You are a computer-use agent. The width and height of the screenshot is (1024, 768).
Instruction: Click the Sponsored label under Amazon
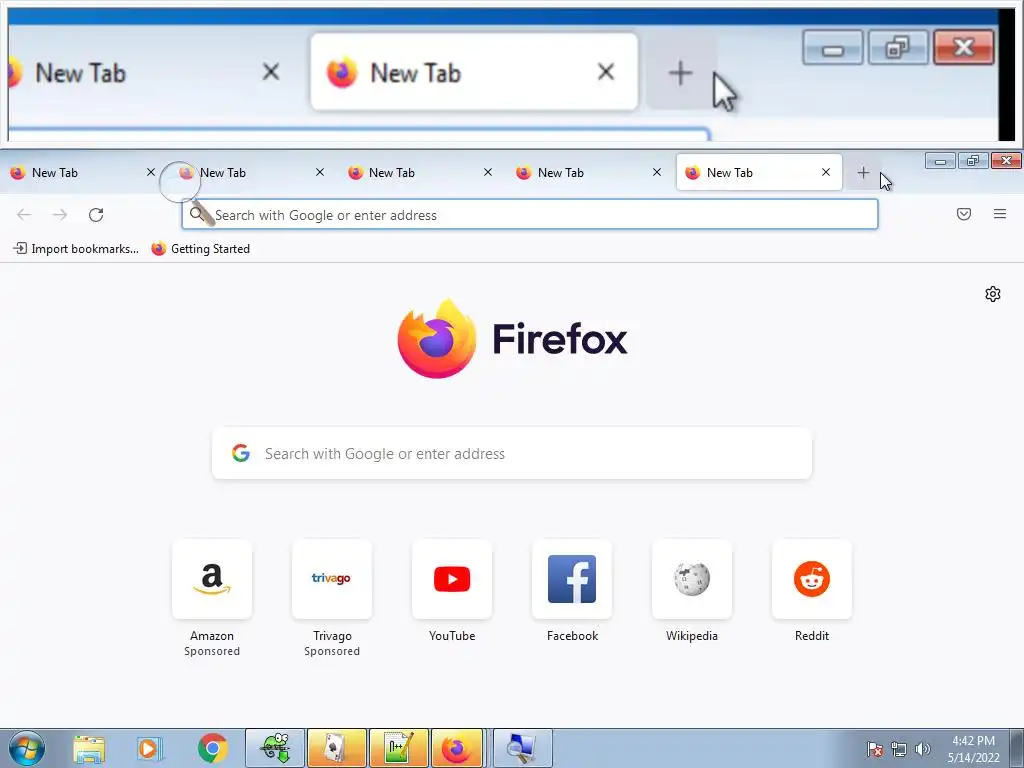212,651
